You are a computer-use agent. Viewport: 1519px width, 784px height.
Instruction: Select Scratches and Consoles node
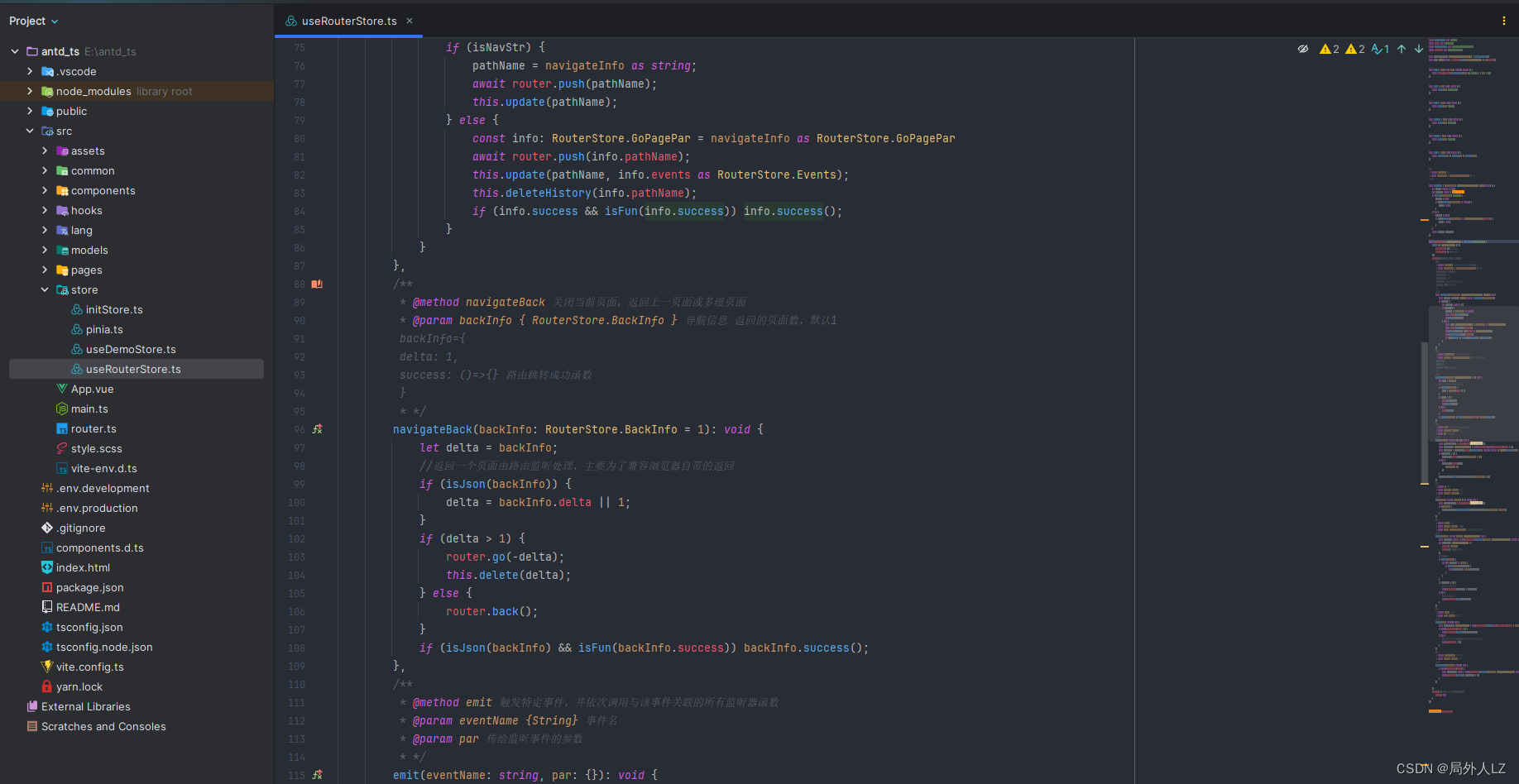coord(103,726)
